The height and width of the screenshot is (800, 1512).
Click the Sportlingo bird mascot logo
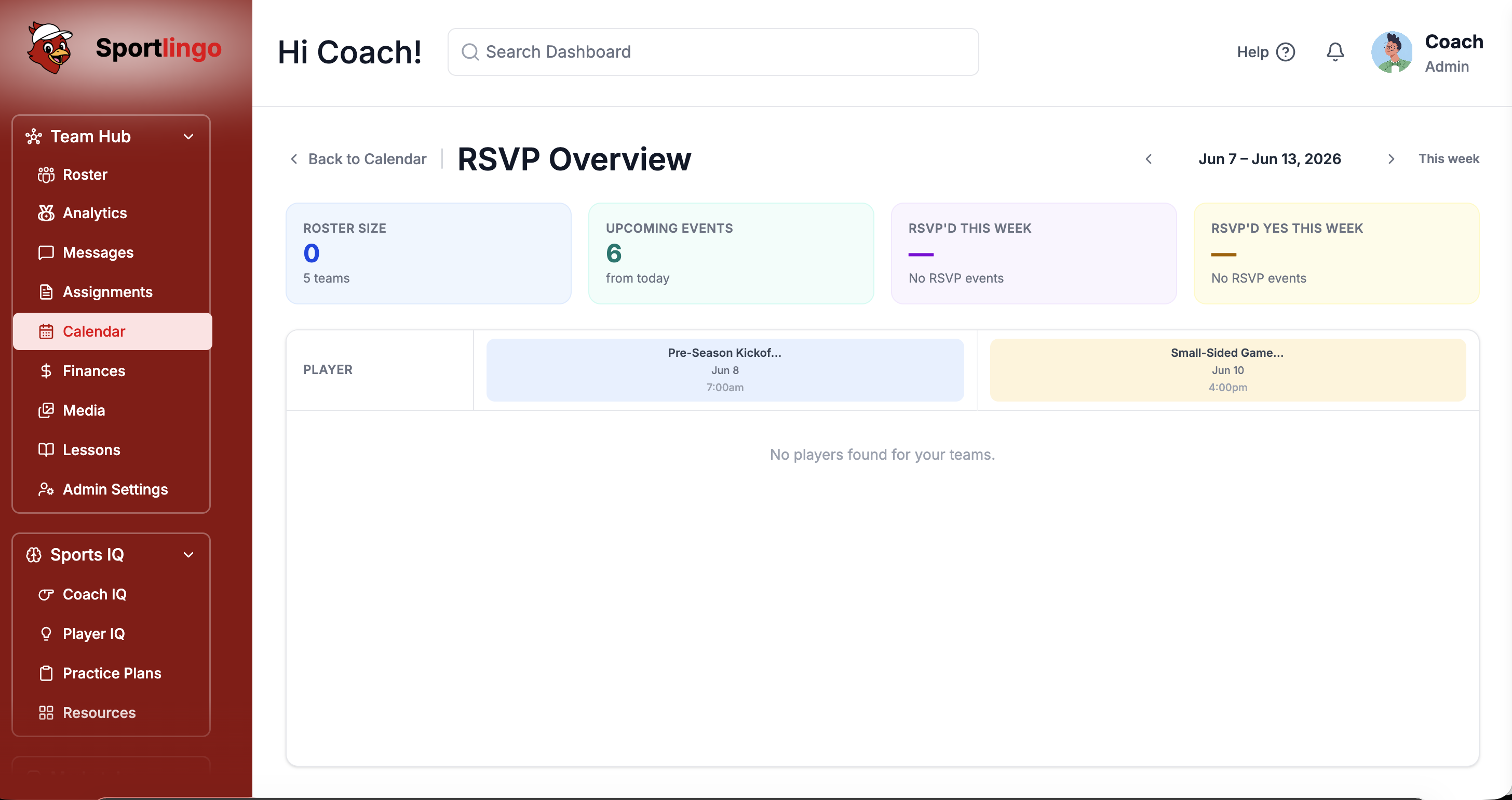(50, 48)
